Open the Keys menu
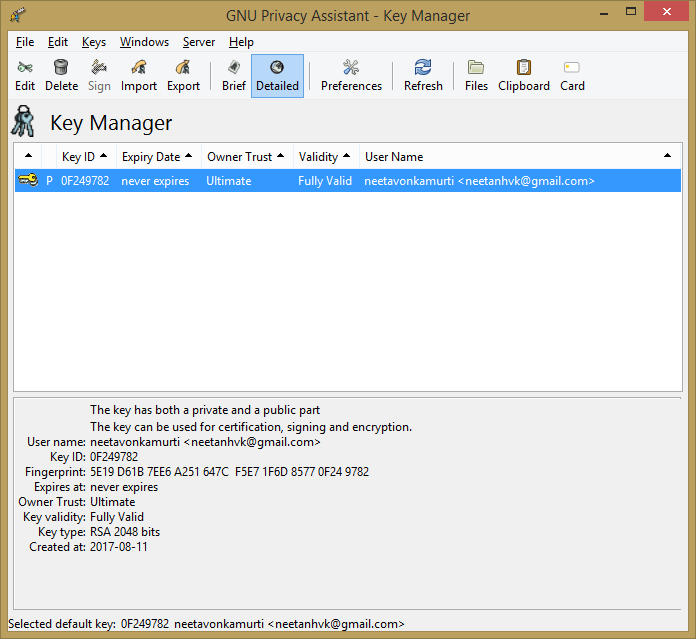Screen dimensions: 696x639 [x=94, y=42]
